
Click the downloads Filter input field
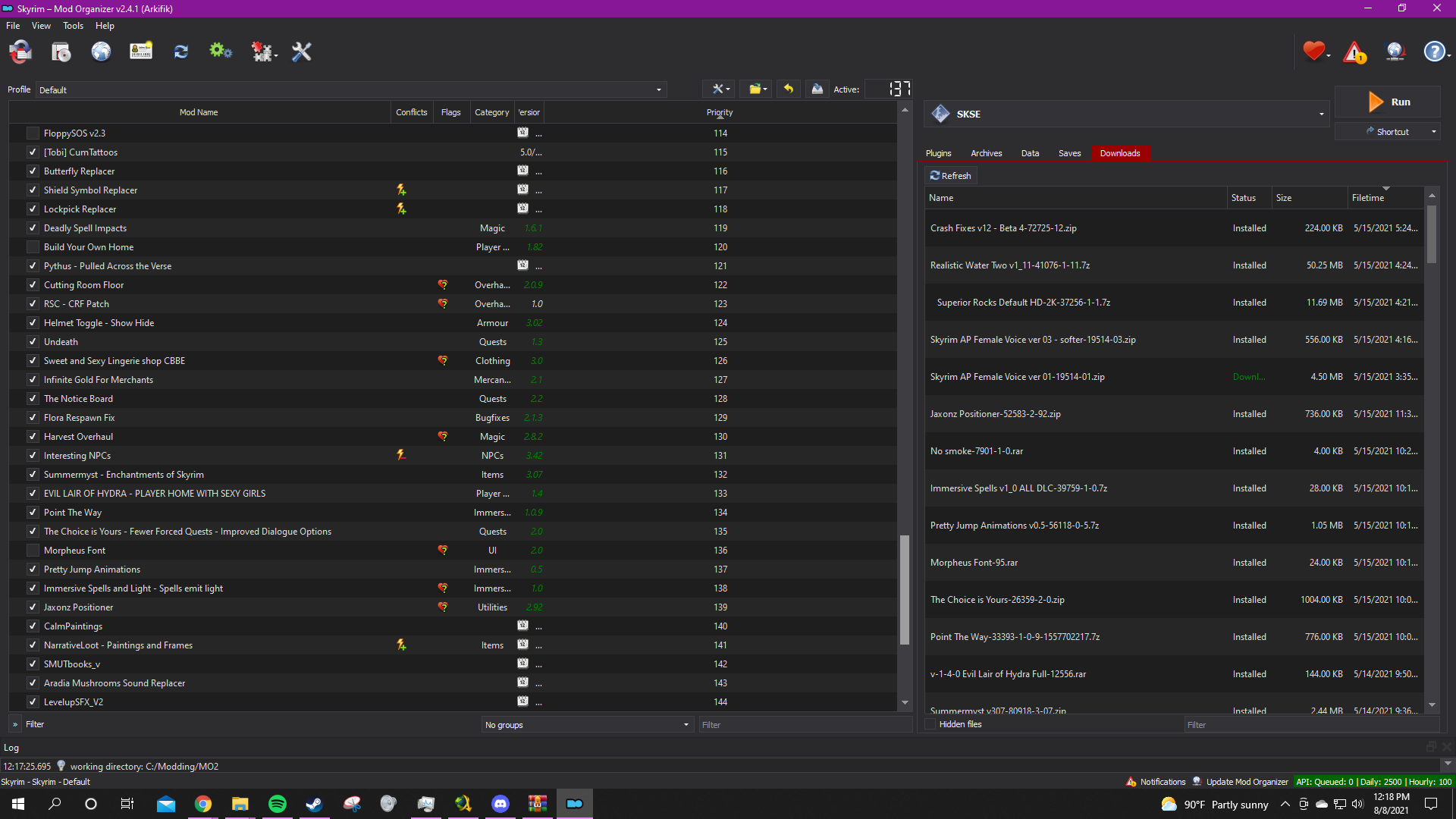coord(1311,725)
